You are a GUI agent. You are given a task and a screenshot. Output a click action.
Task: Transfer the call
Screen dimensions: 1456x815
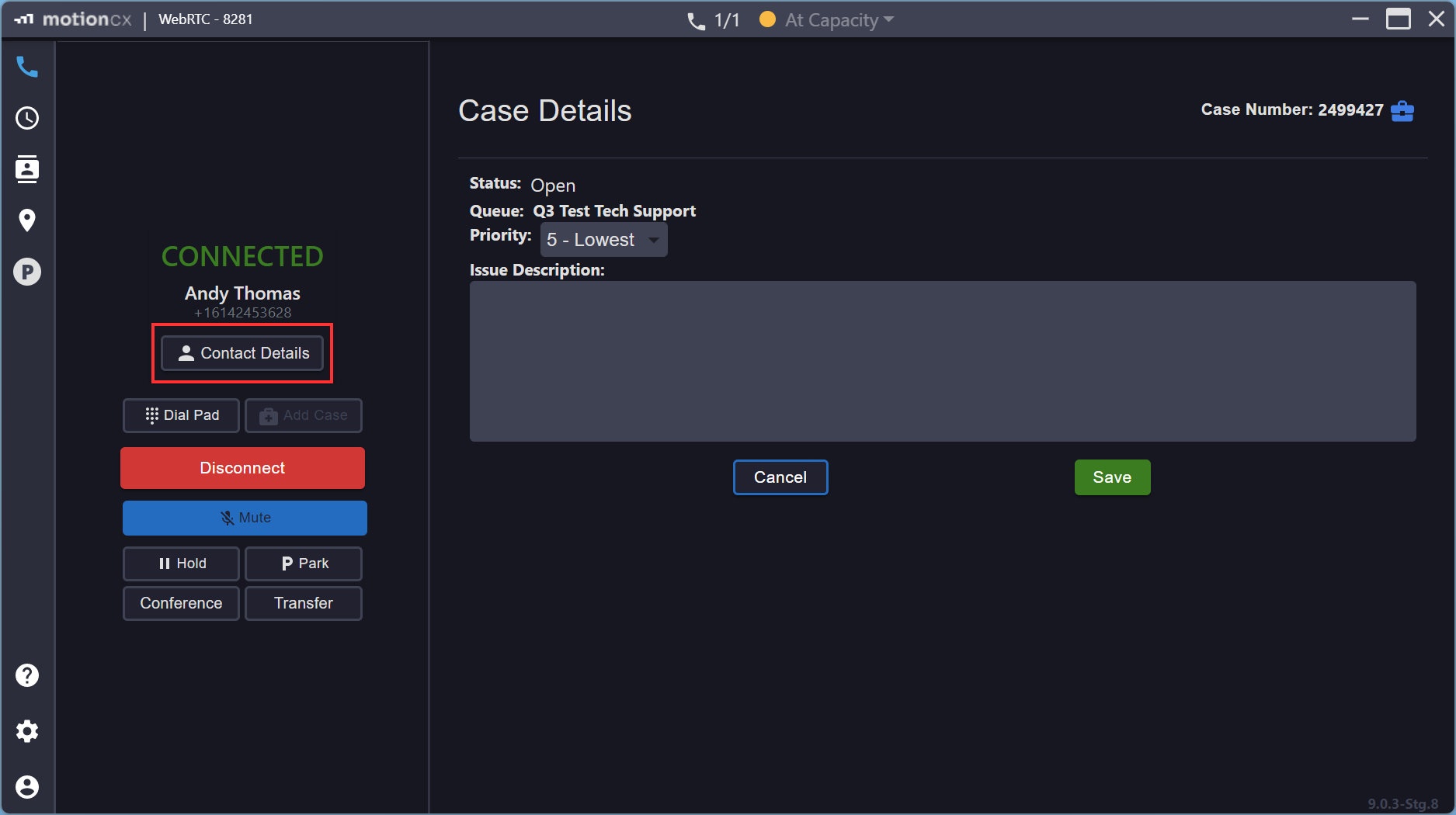coord(304,603)
